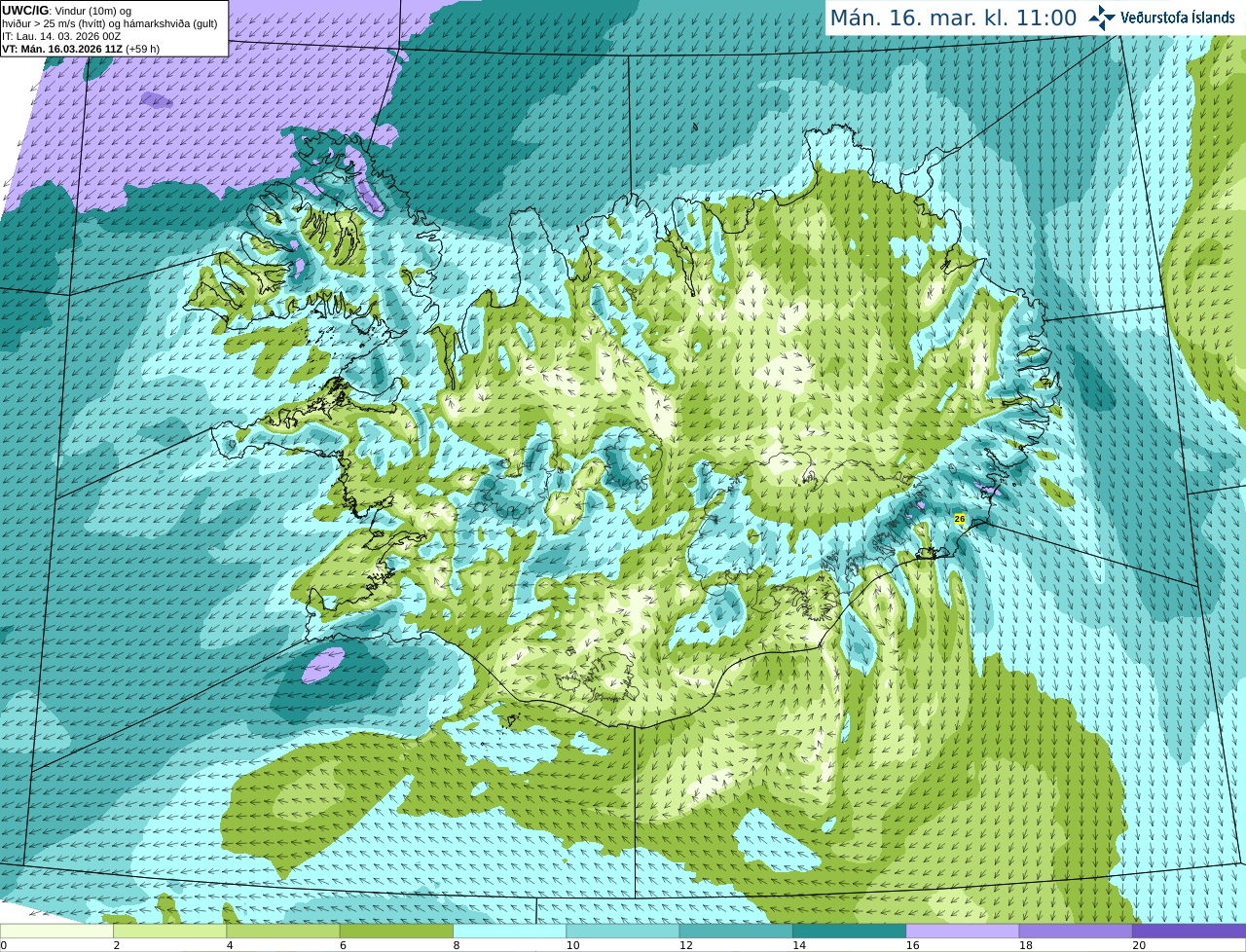Click the Veðurstofa Íslands logo
This screenshot has height=952, width=1246.
(x=1162, y=18)
